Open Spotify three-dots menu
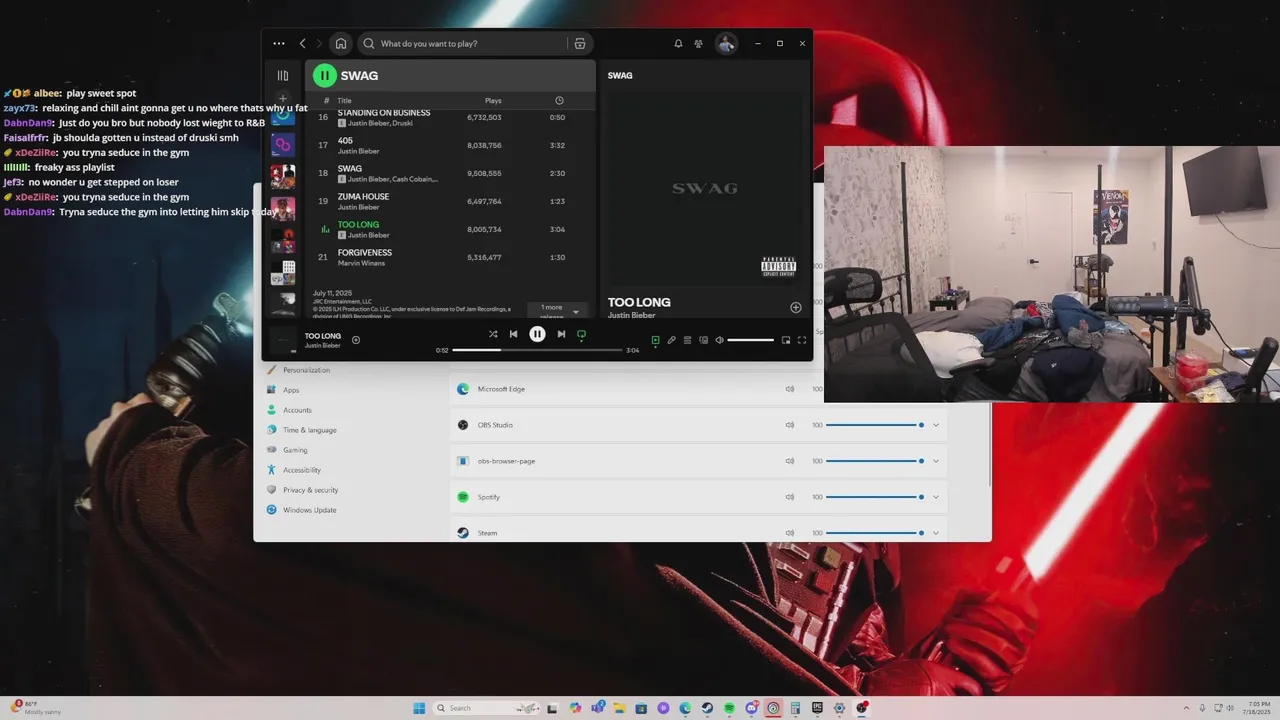This screenshot has height=720, width=1280. click(279, 44)
